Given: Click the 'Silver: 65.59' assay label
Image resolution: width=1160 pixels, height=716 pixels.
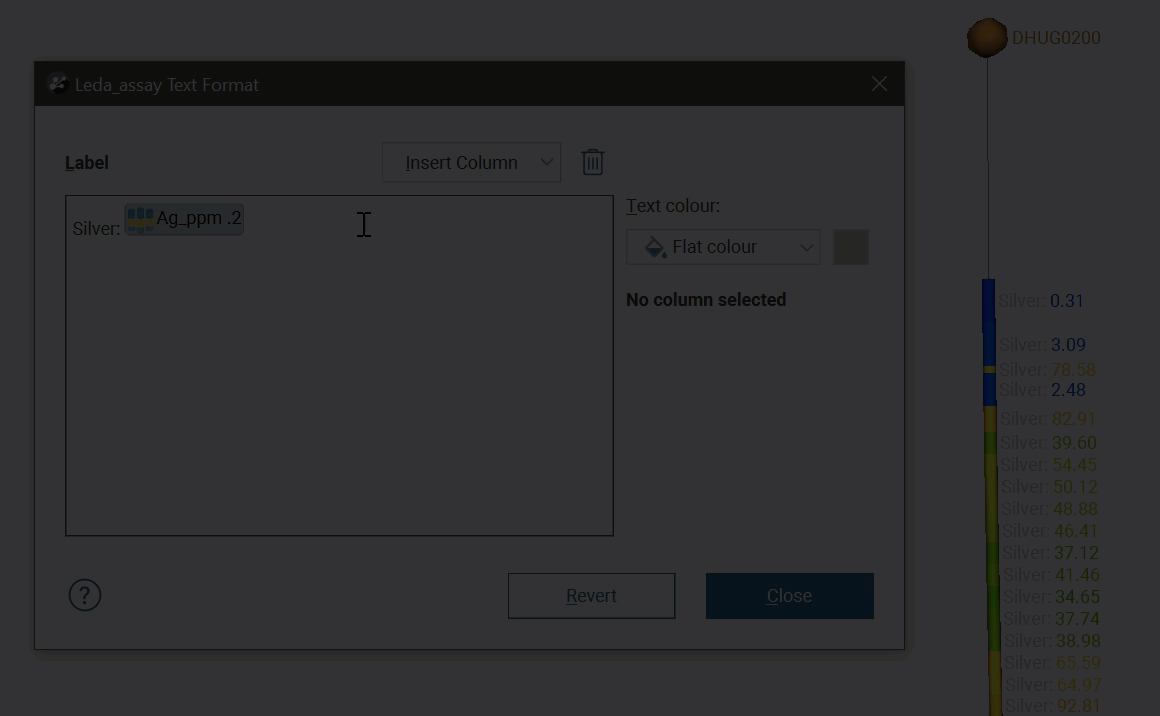Looking at the screenshot, I should (1053, 662).
